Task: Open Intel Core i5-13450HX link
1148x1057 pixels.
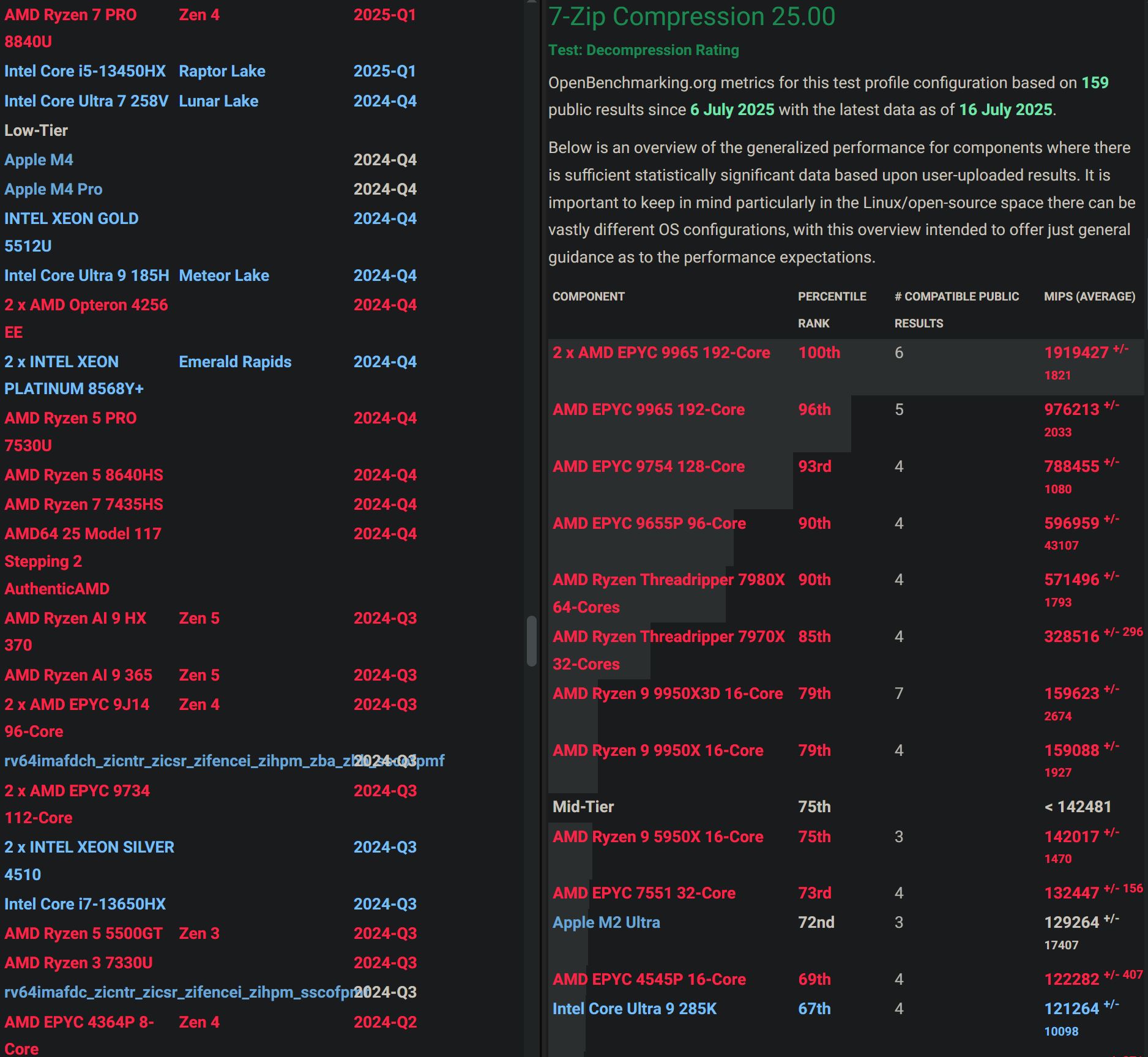Action: pyautogui.click(x=85, y=71)
